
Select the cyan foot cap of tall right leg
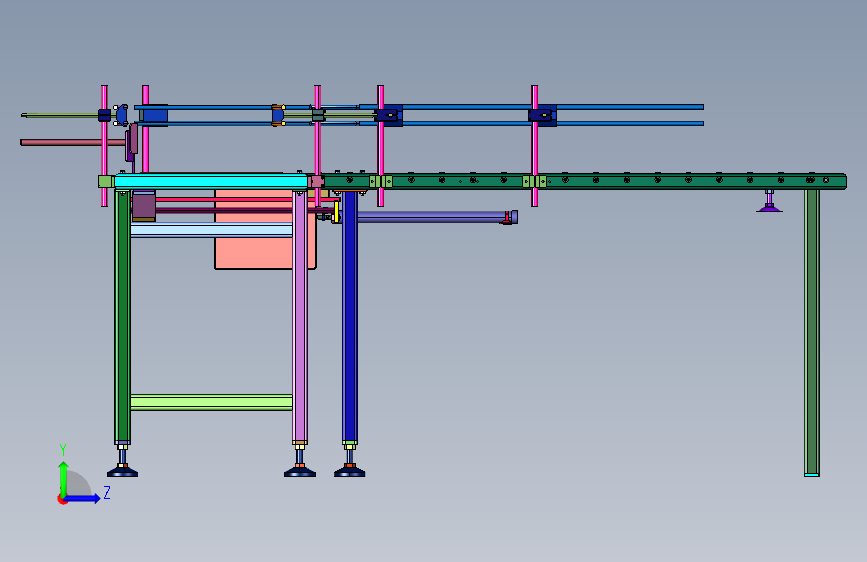pos(812,475)
